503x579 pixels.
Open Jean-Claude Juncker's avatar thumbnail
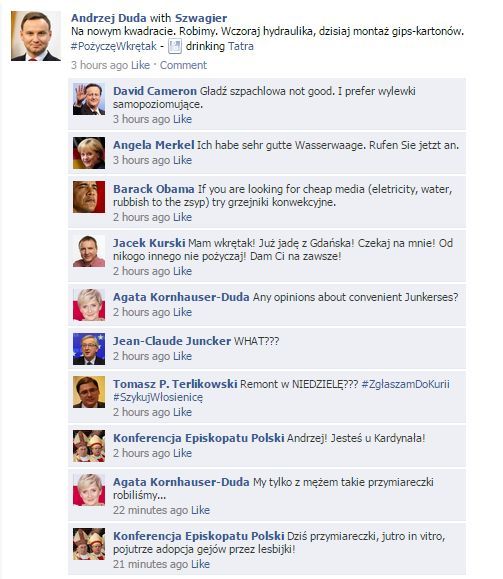pyautogui.click(x=89, y=349)
